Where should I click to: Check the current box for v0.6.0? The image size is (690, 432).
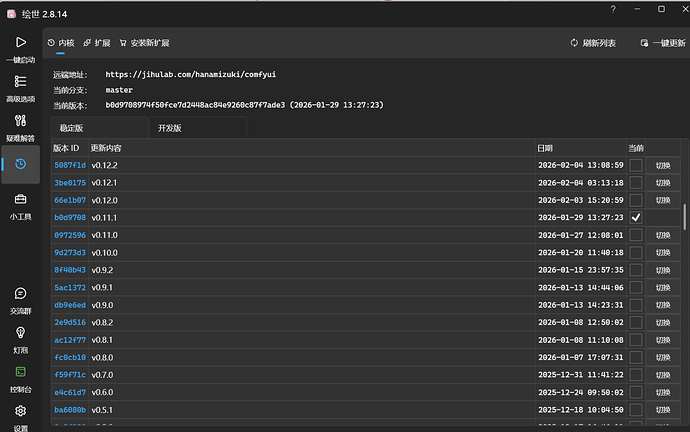(636, 392)
